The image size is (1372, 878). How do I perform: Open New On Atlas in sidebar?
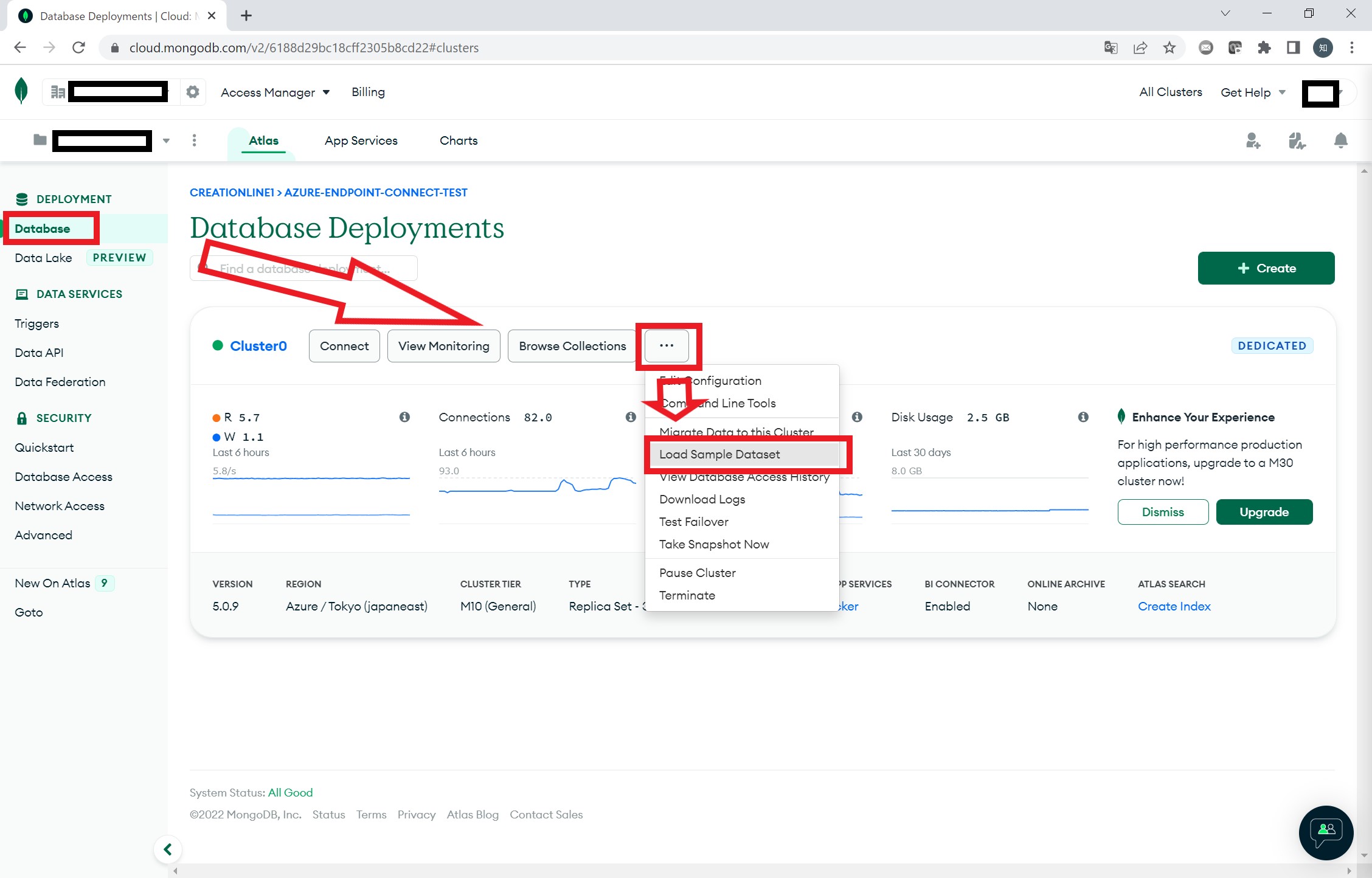click(52, 583)
